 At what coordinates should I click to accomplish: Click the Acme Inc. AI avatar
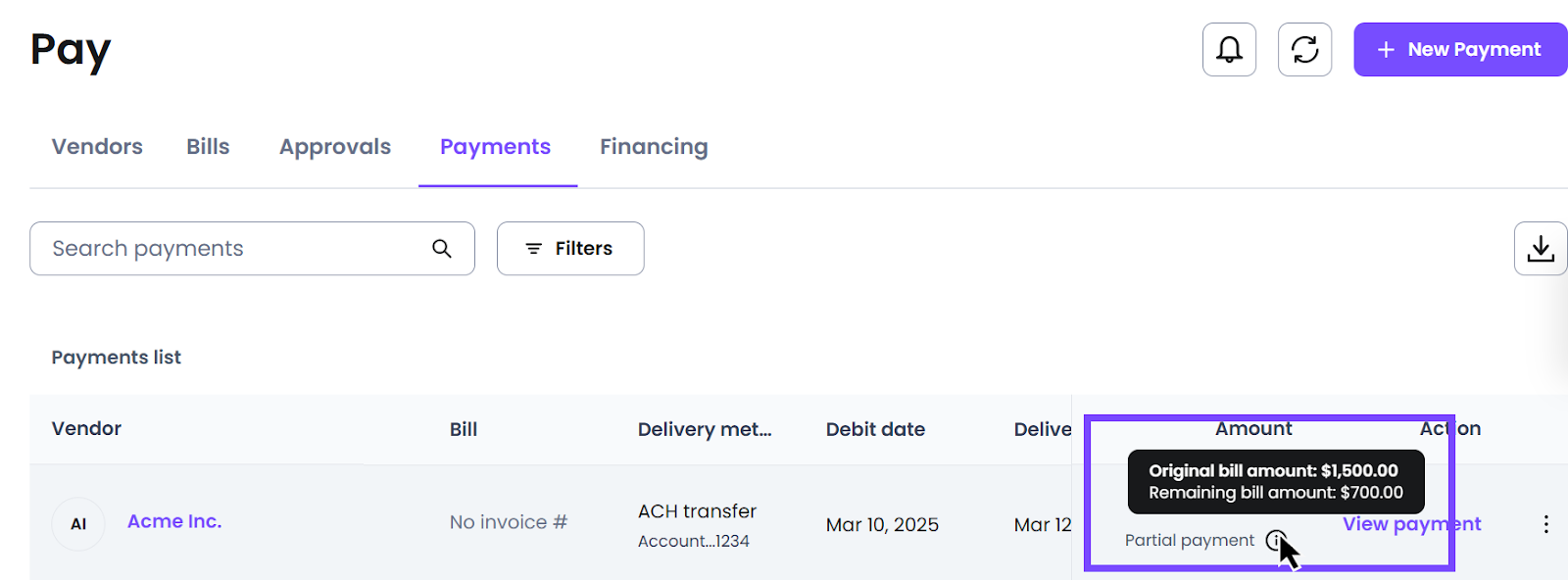point(78,524)
